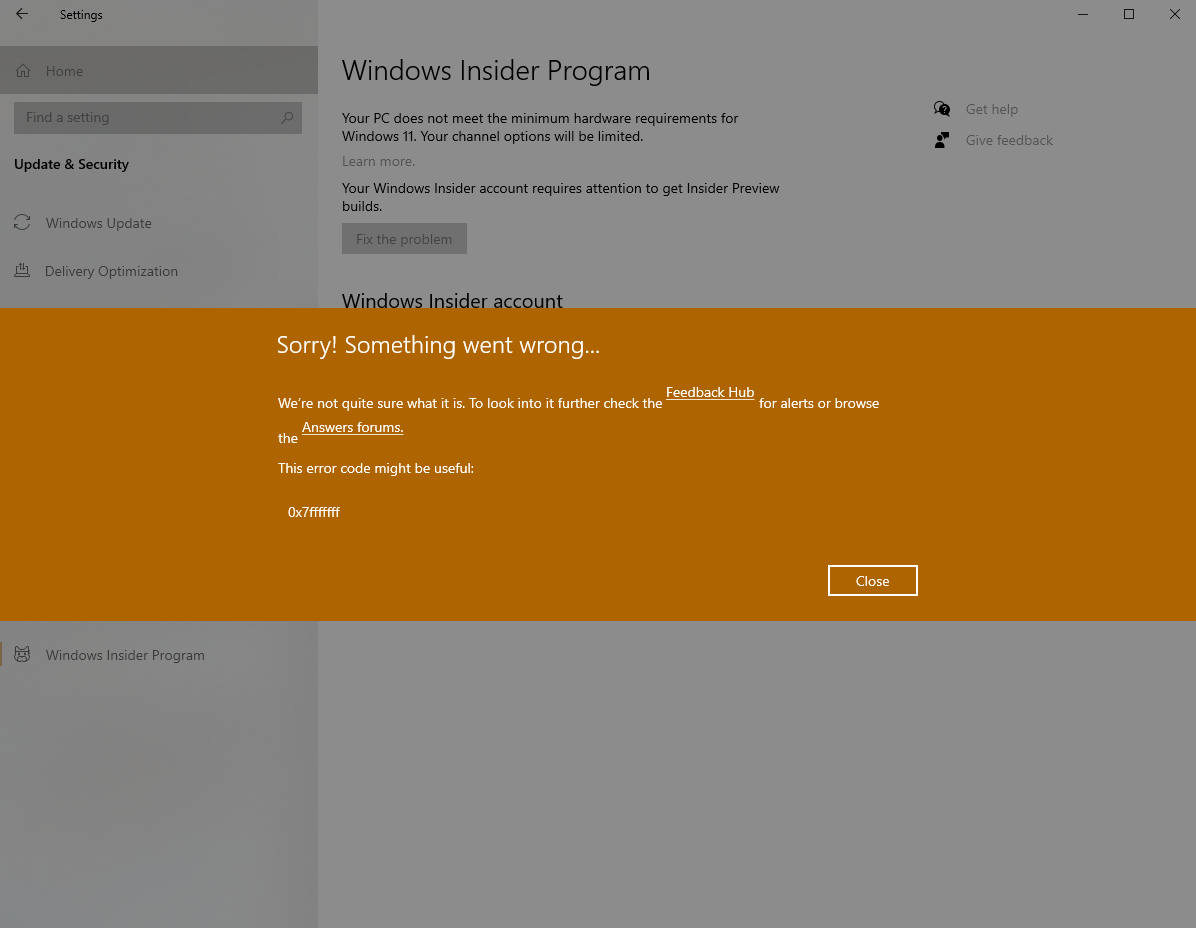1196x928 pixels.
Task: Click Fix the problem button
Action: pyautogui.click(x=404, y=239)
